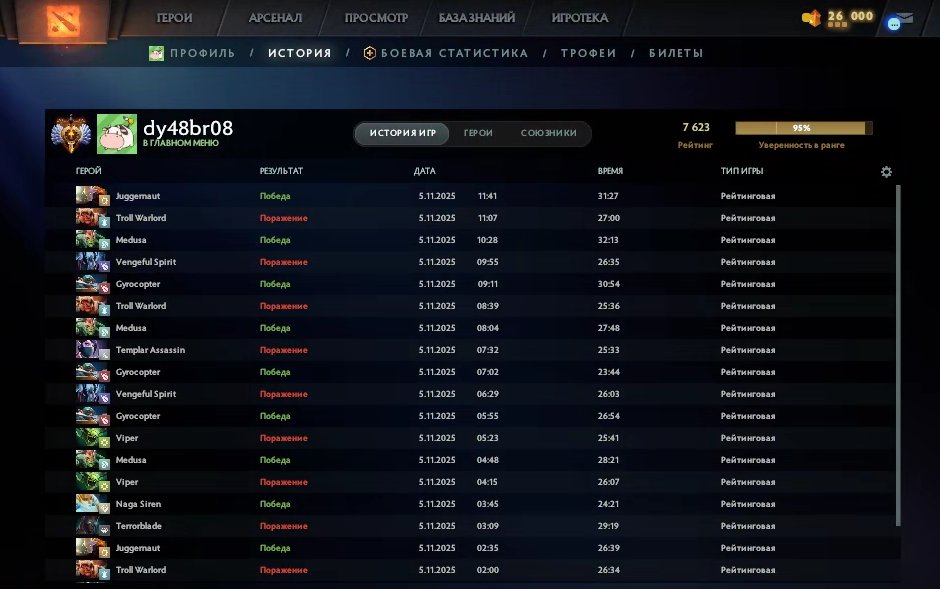
Task: Sort by the Тип игры column header
Action: [x=742, y=171]
